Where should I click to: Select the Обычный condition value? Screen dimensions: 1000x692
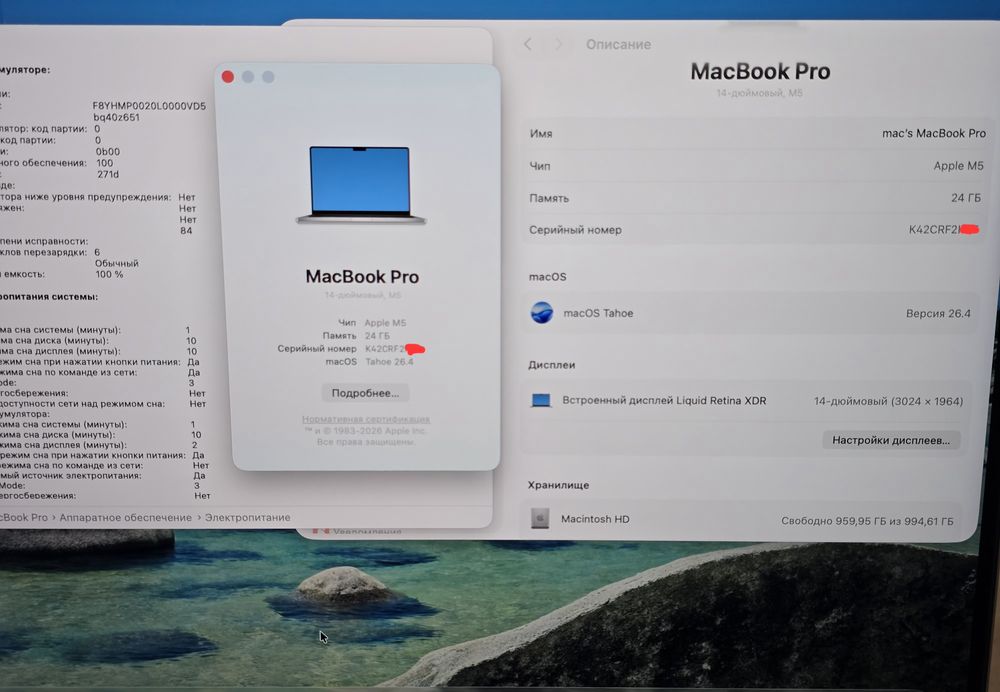tap(117, 263)
